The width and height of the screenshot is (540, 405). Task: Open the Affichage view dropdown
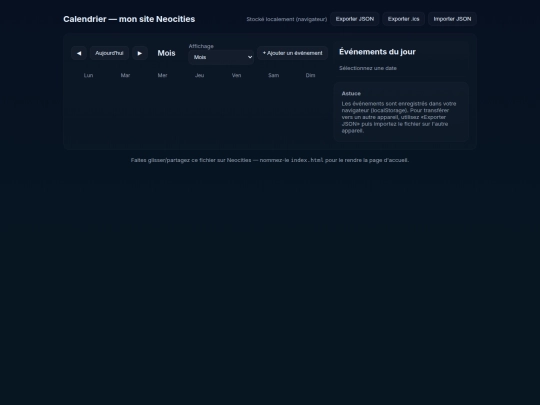[x=221, y=57]
